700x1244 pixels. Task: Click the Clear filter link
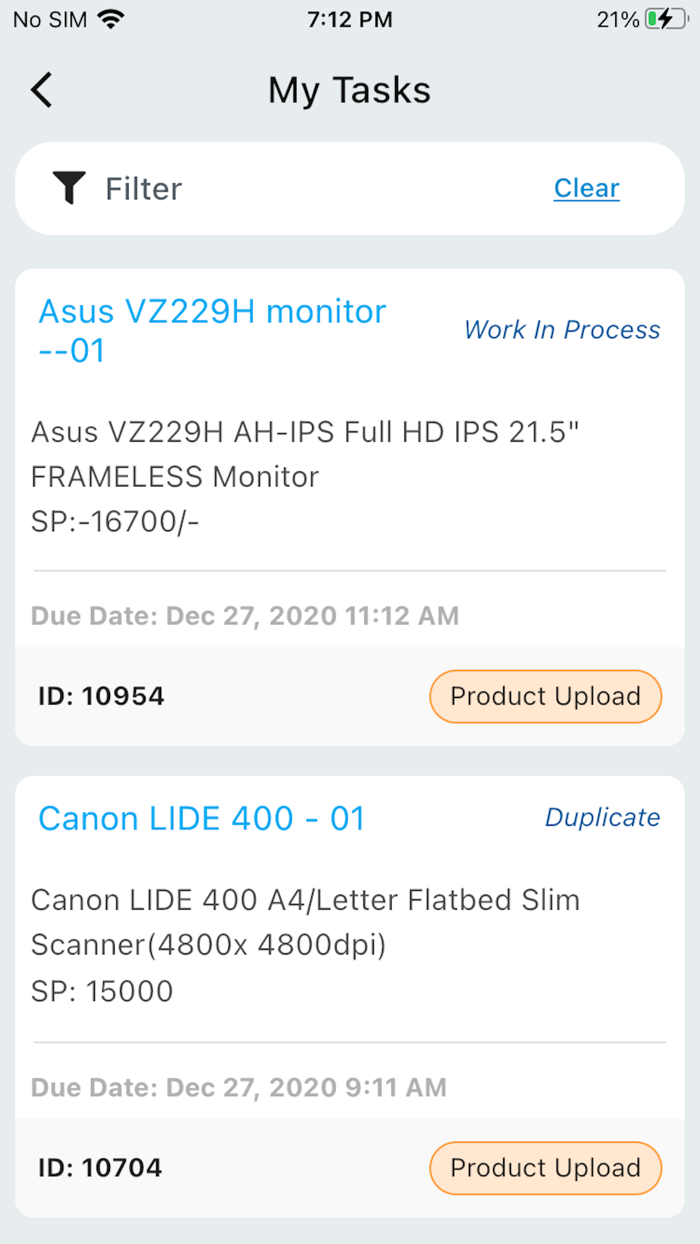pyautogui.click(x=586, y=188)
